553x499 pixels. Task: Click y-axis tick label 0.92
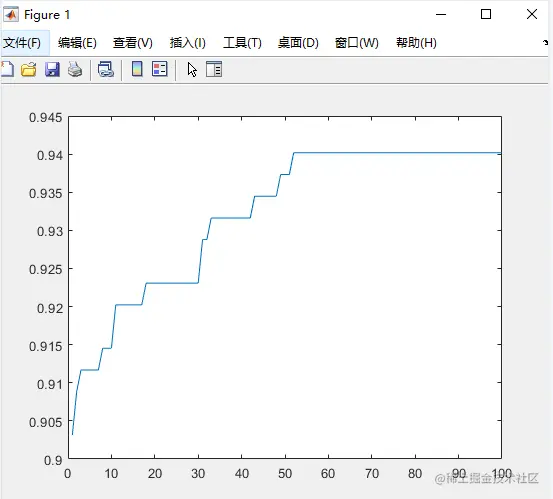tap(50, 308)
